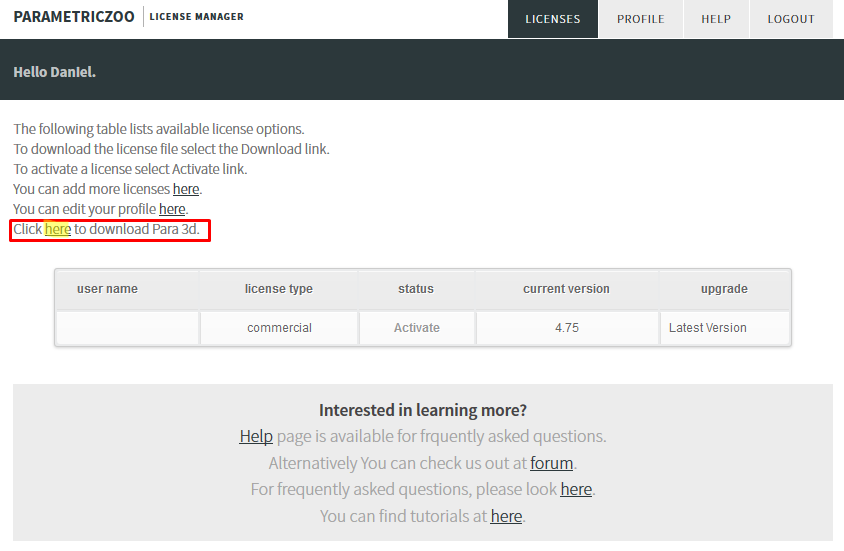Viewport: 844px width, 551px height.
Task: Click the 'Hello Daniel.' greeting text
Action: coord(54,72)
